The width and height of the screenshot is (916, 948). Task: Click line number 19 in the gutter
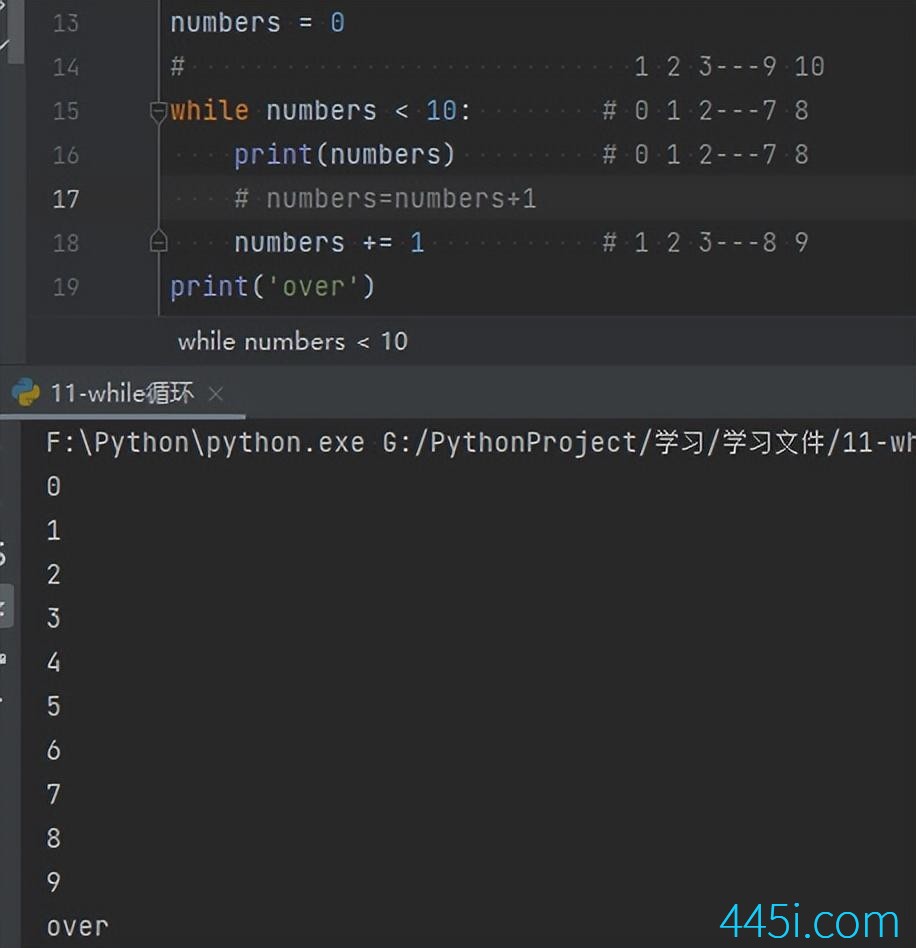(x=66, y=287)
